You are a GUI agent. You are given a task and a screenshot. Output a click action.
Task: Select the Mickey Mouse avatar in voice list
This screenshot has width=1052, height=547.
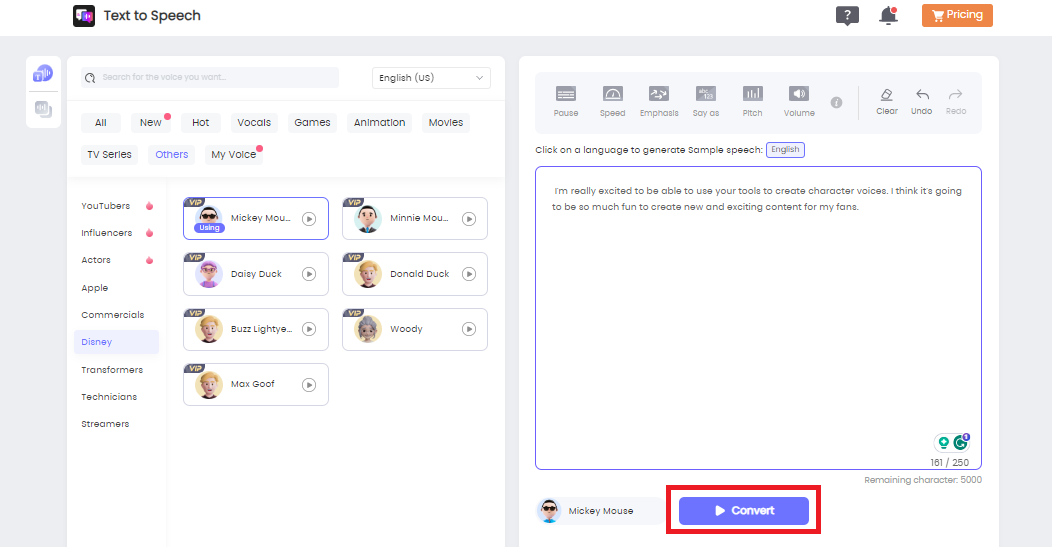coord(209,218)
